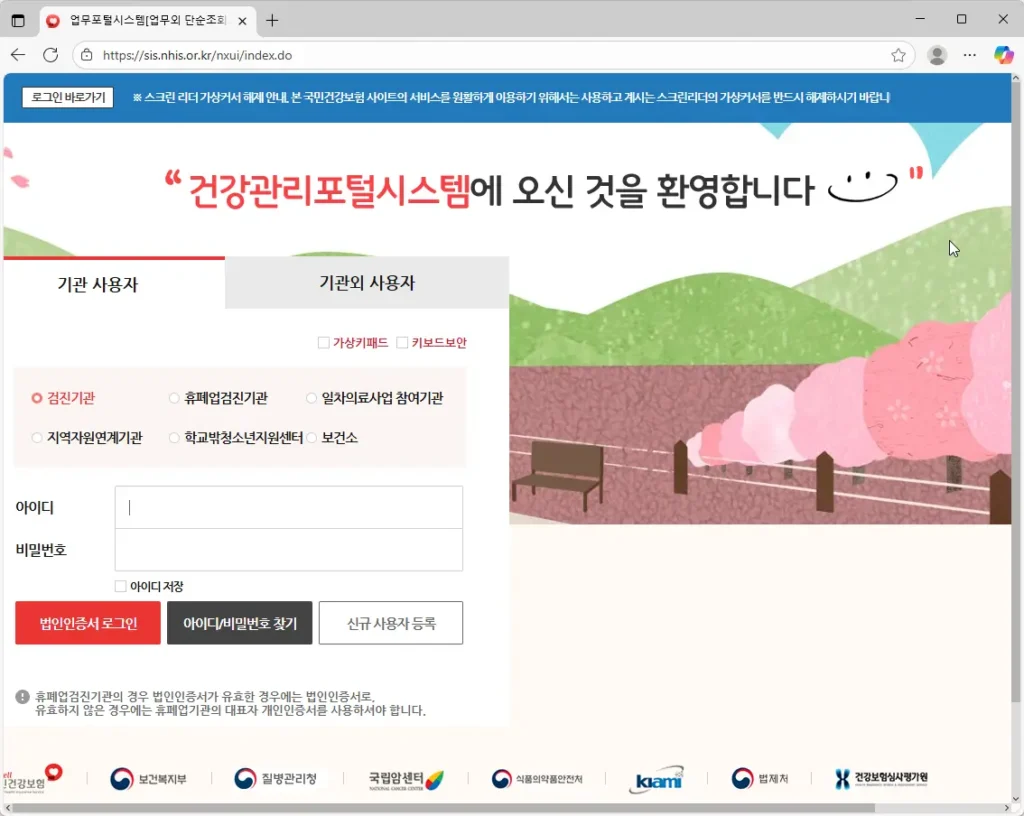Enable the 가상키패드 checkbox
Image resolution: width=1024 pixels, height=816 pixels.
click(324, 343)
